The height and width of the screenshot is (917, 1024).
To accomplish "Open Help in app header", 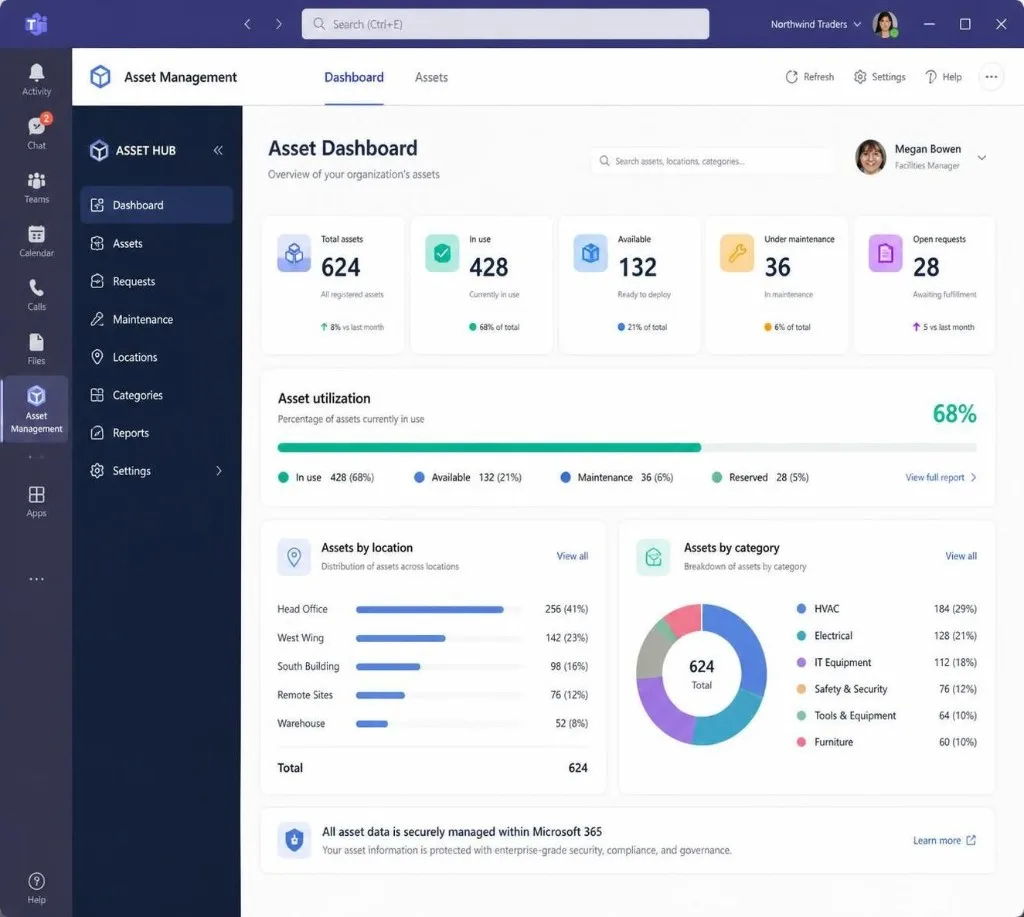I will coord(943,77).
